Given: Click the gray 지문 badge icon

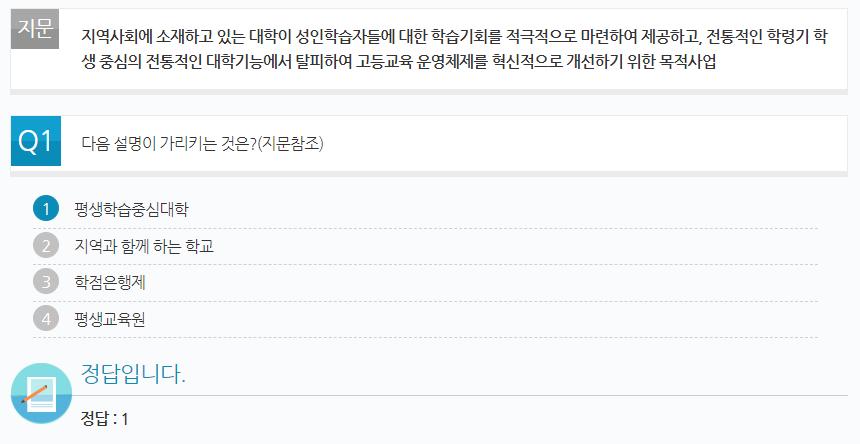Looking at the screenshot, I should [x=35, y=29].
